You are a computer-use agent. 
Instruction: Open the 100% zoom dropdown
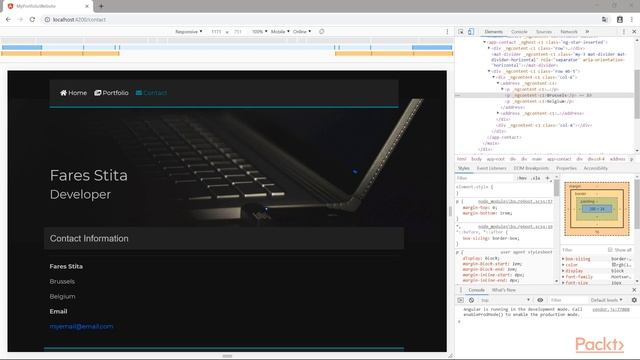coord(260,31)
